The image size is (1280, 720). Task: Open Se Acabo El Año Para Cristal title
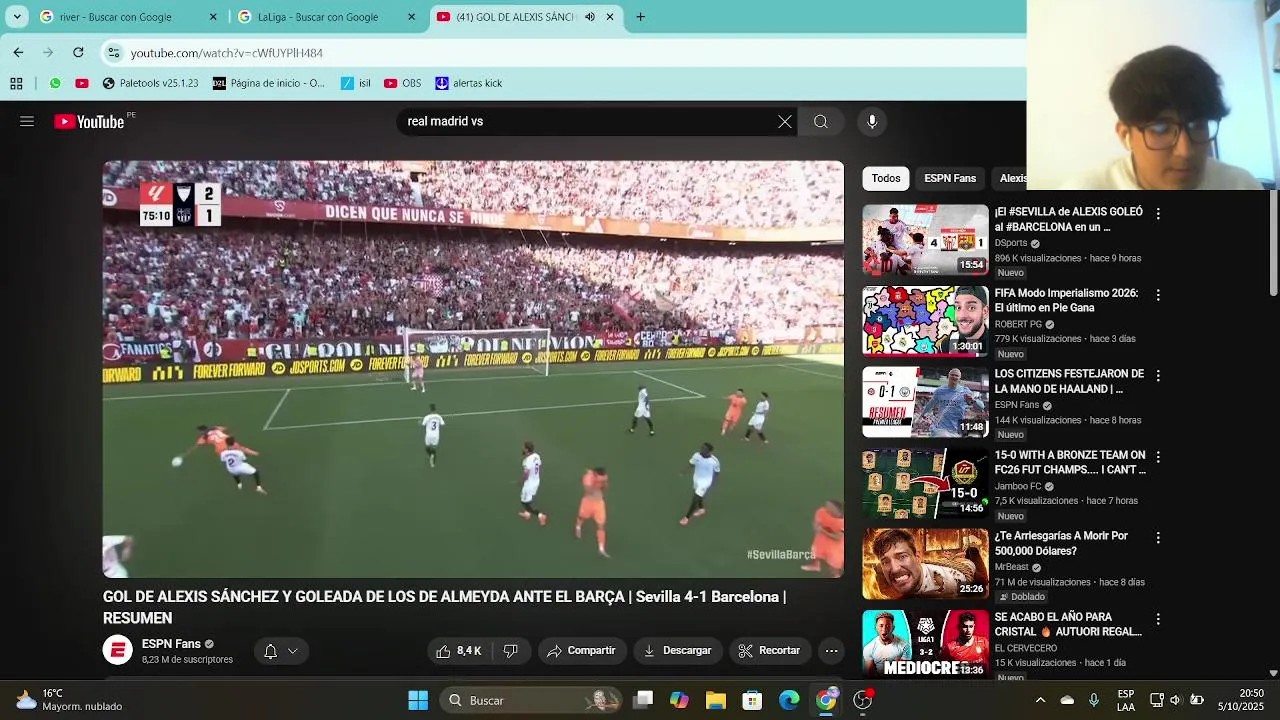[x=1068, y=624]
